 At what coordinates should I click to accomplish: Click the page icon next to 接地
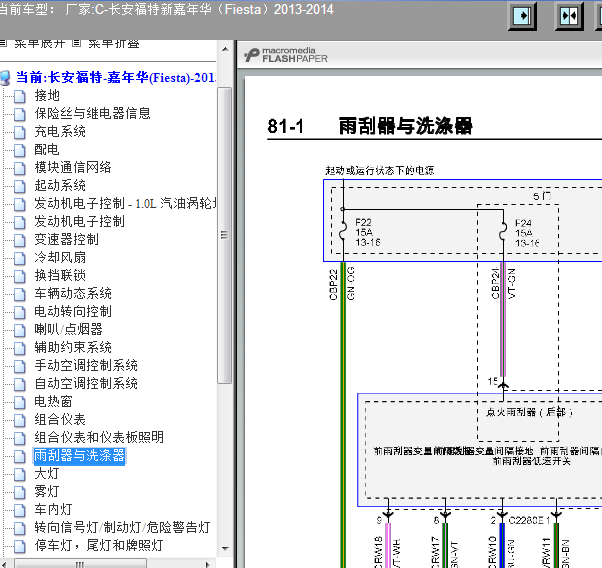pos(20,96)
